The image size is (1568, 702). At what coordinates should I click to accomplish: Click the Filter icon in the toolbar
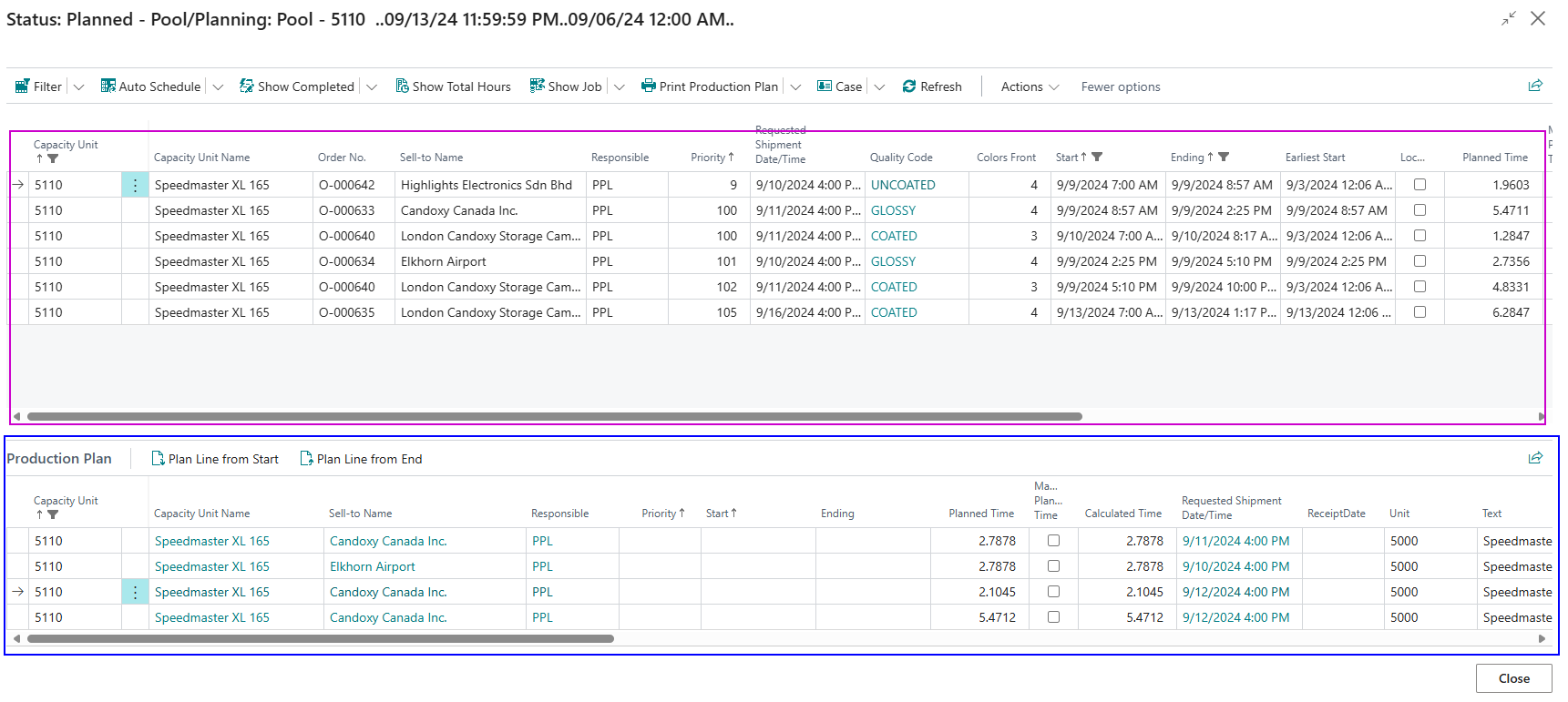point(23,86)
